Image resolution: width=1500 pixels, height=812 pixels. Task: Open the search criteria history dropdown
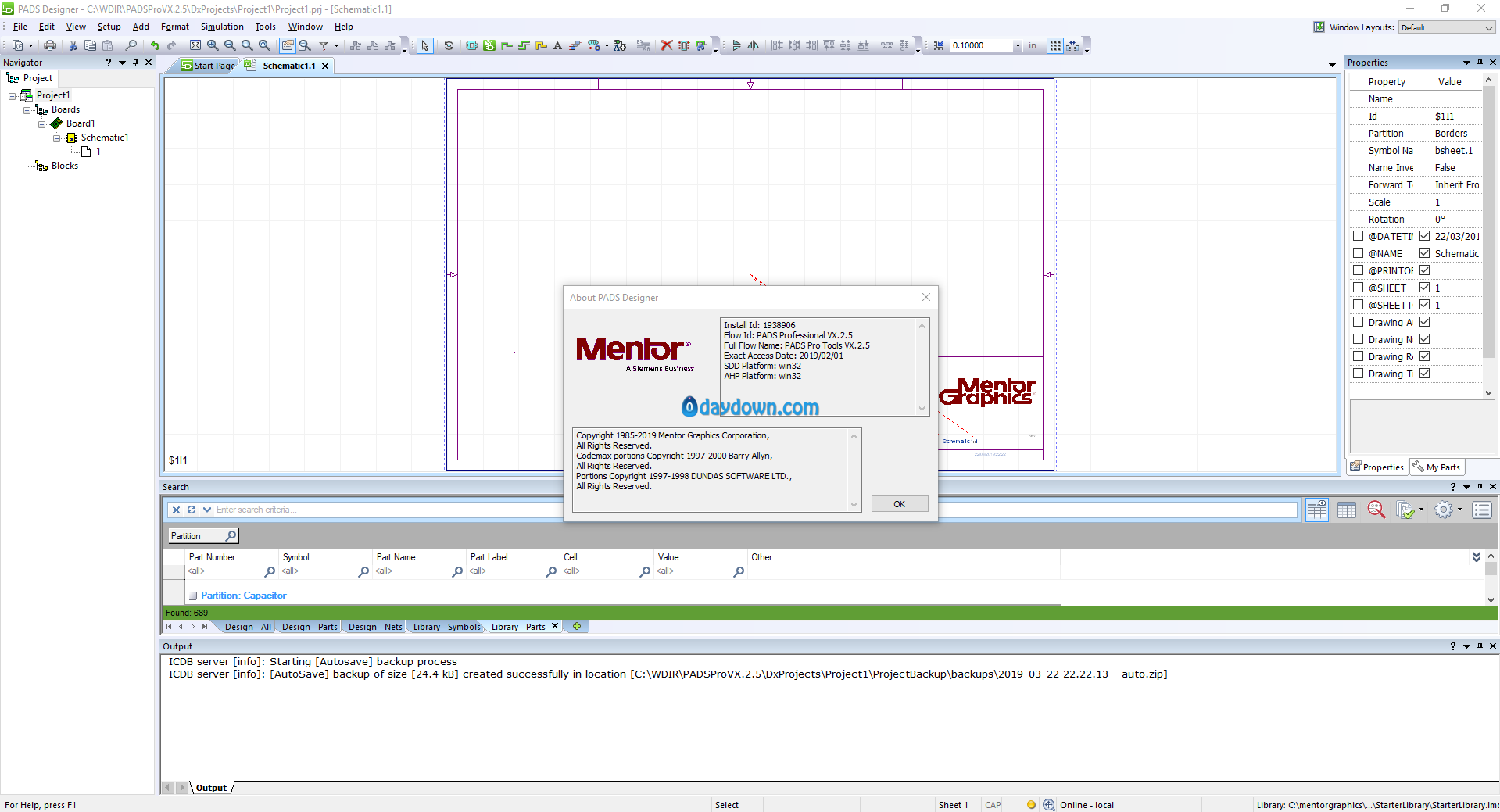207,510
